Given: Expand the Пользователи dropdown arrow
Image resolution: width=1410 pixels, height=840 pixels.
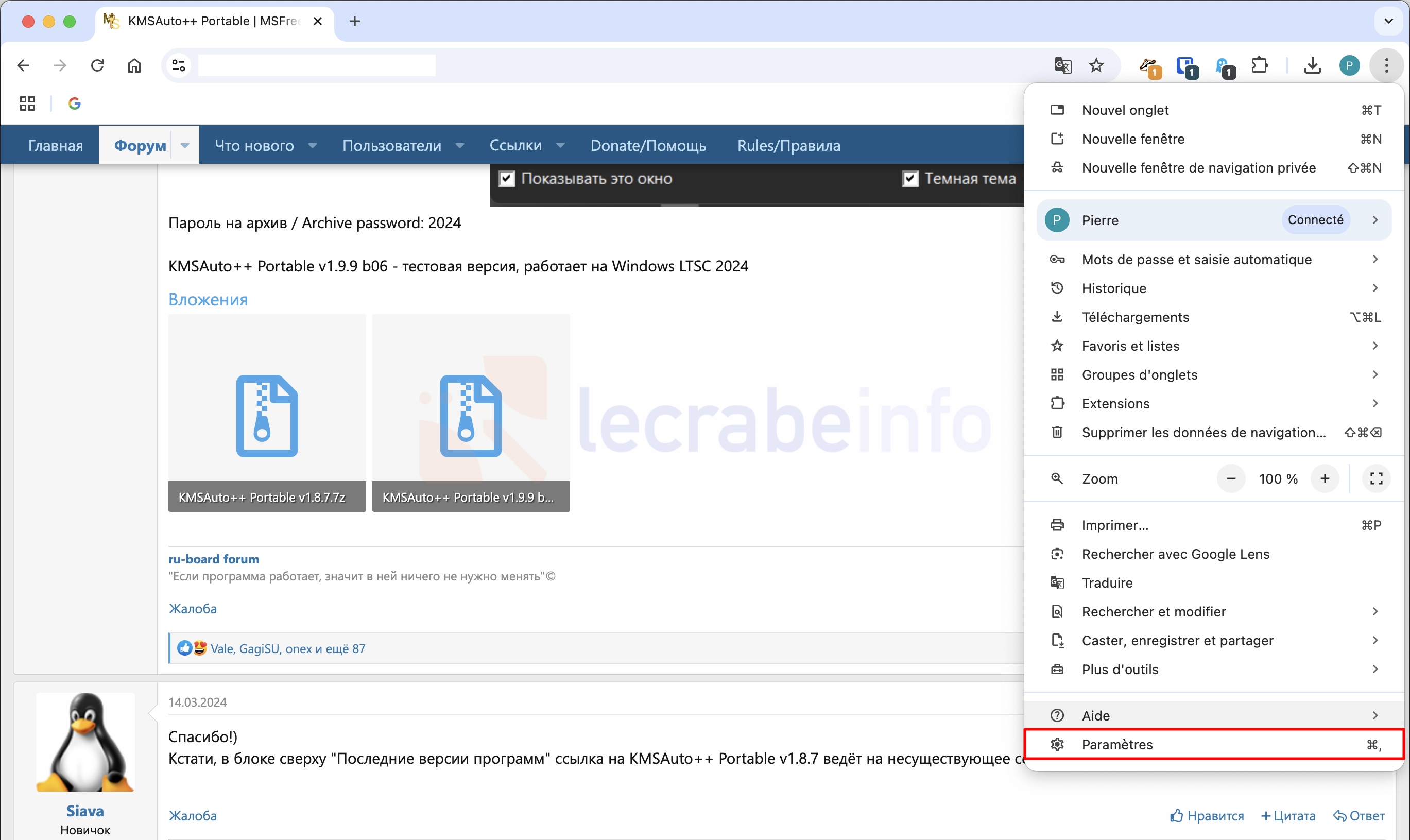Looking at the screenshot, I should (x=460, y=145).
